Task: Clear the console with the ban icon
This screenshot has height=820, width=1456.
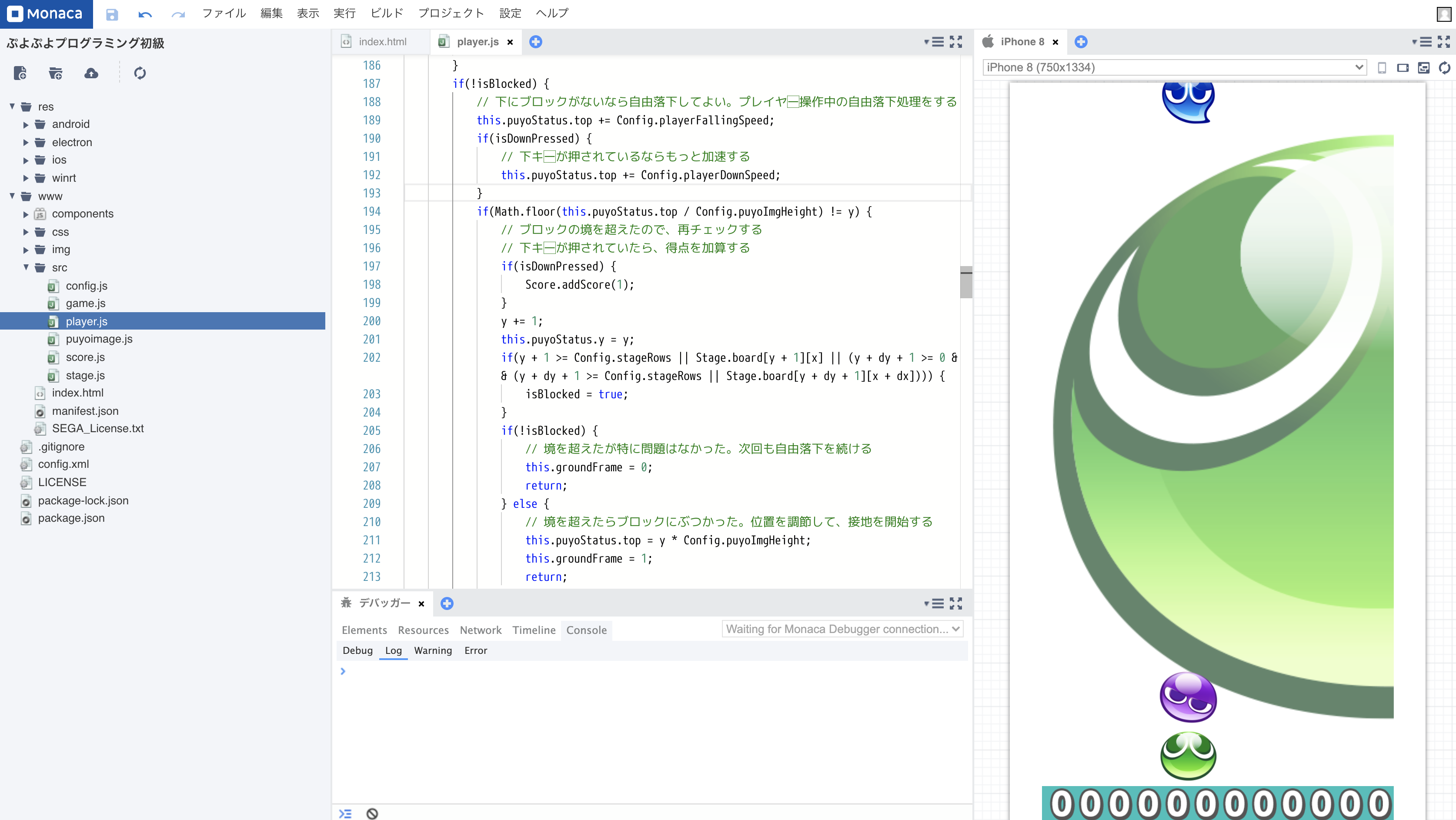Action: pyautogui.click(x=372, y=813)
